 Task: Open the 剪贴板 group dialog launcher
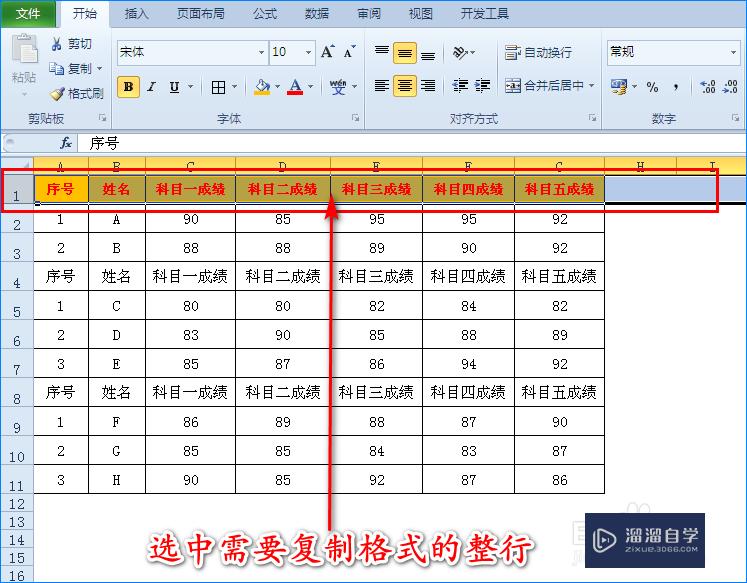[102, 118]
